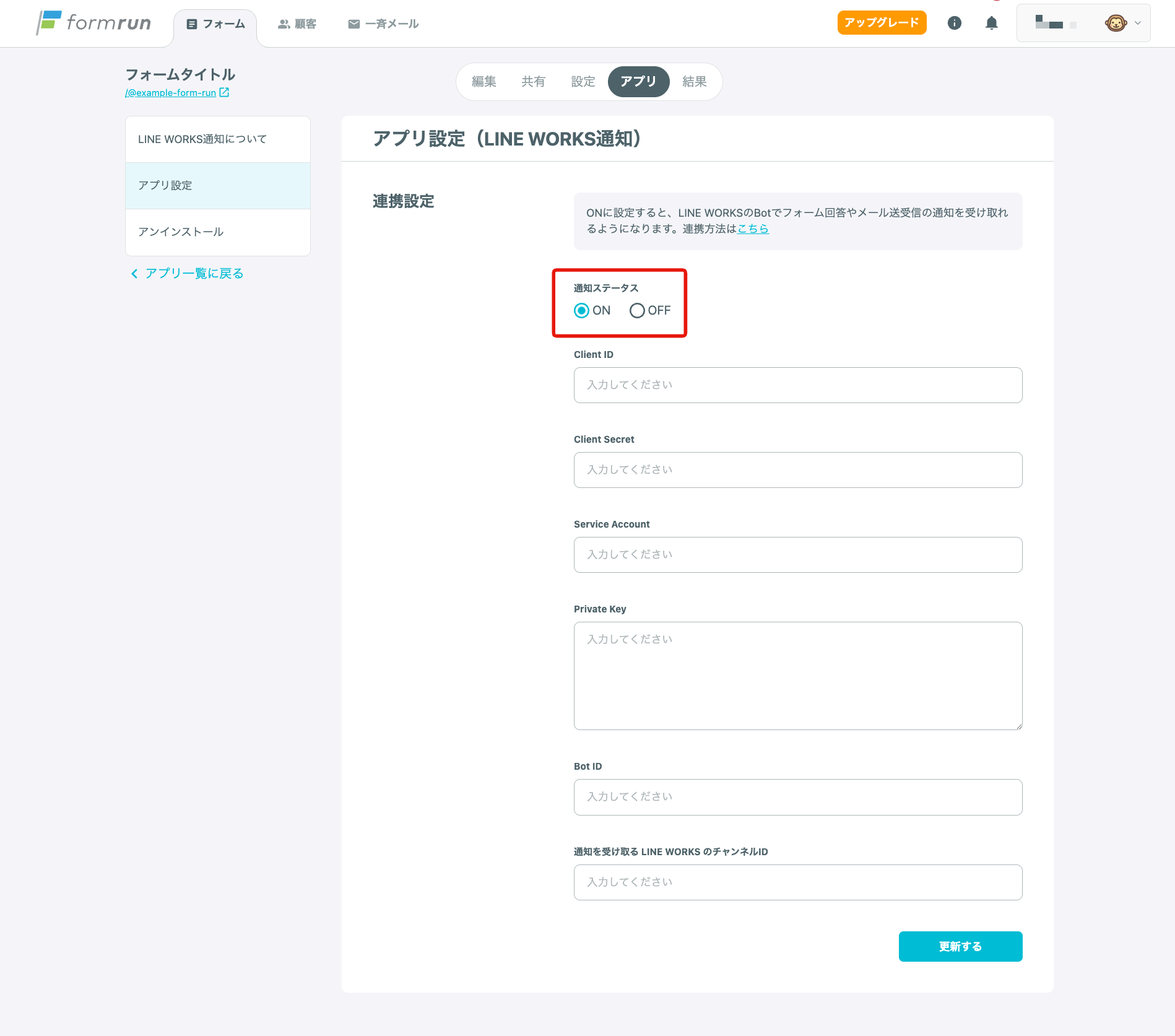The width and height of the screenshot is (1175, 1036).
Task: Expand the account dropdown arrow
Action: coord(1138,23)
